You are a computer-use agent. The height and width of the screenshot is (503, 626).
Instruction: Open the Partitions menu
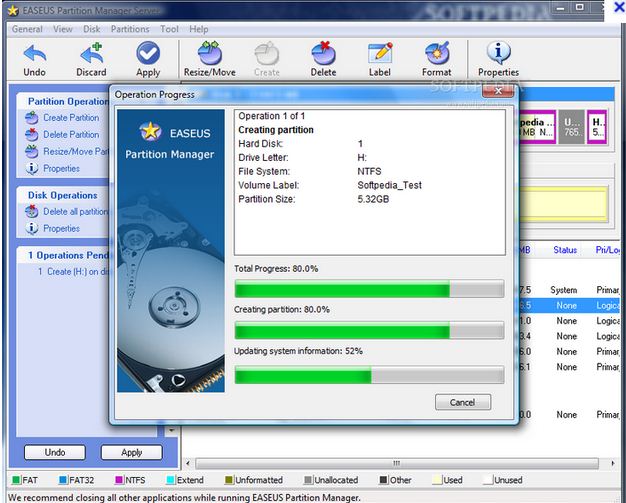tap(130, 29)
